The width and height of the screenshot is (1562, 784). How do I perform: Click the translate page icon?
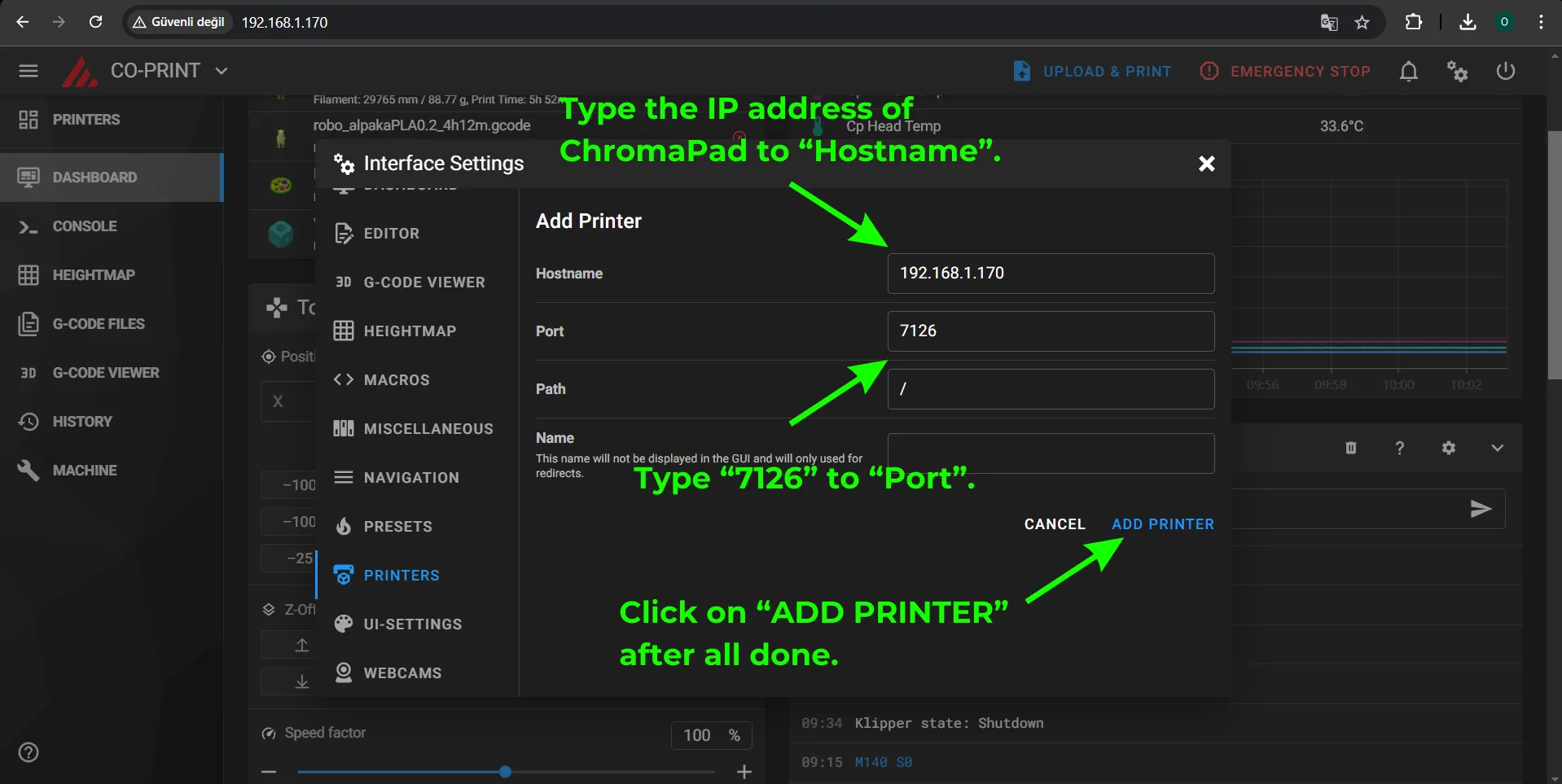1329,22
